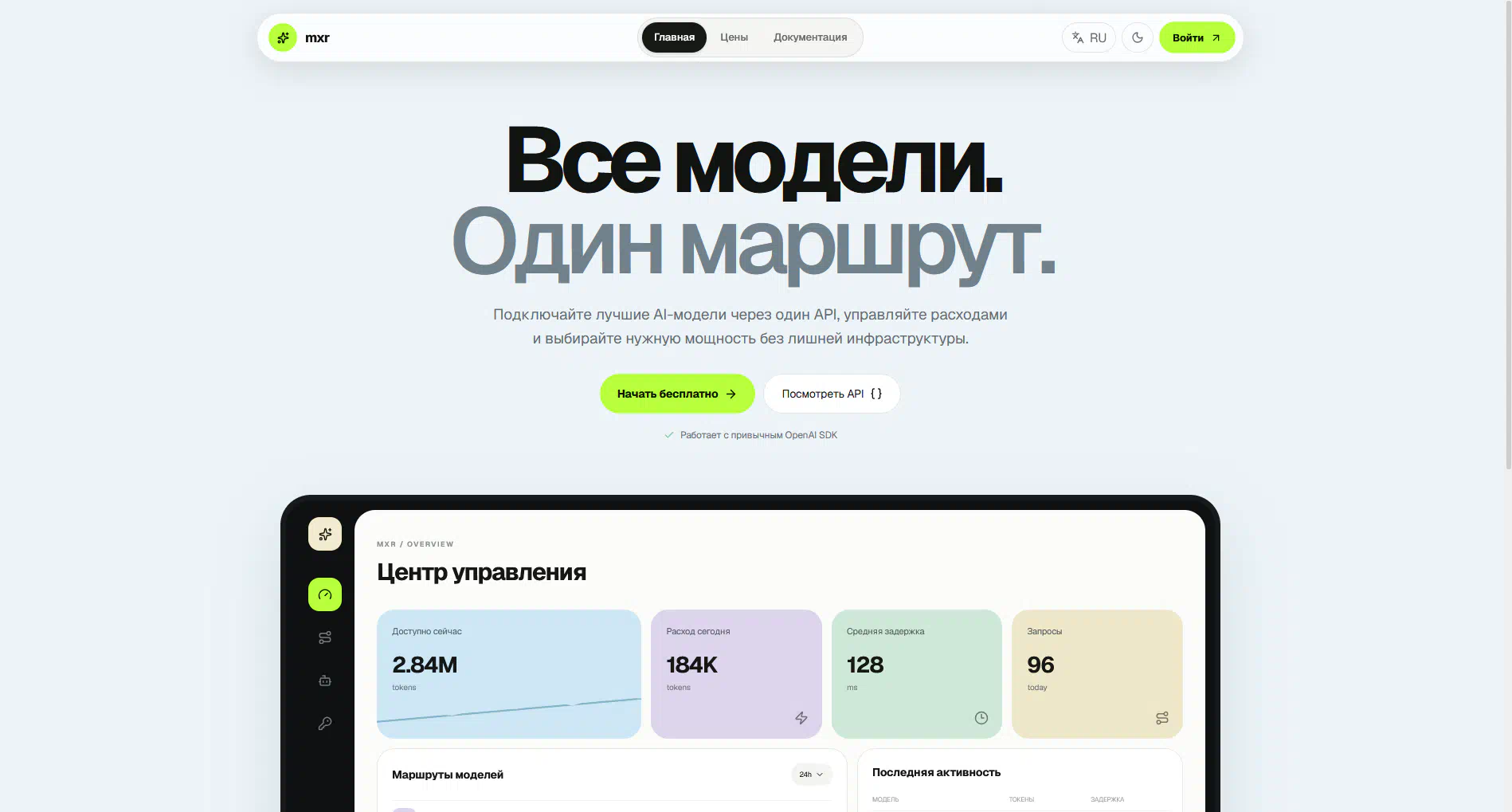1512x812 pixels.
Task: Toggle dark mode with moon icon
Action: pos(1138,37)
